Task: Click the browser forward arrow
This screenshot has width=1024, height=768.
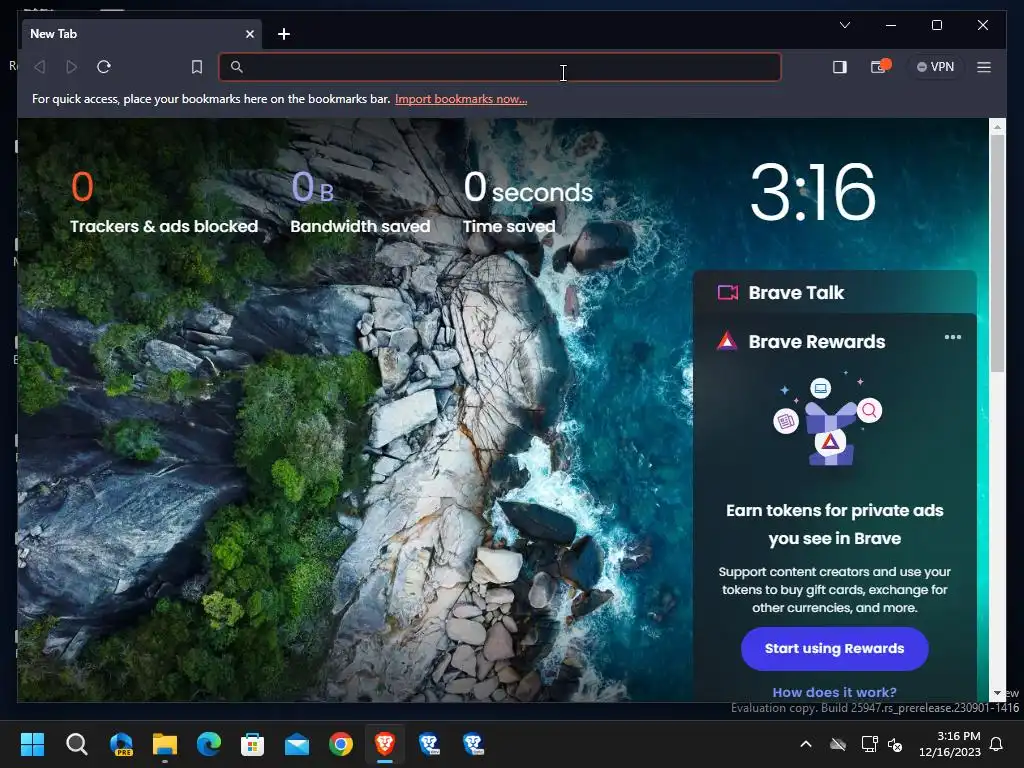Action: 72,67
